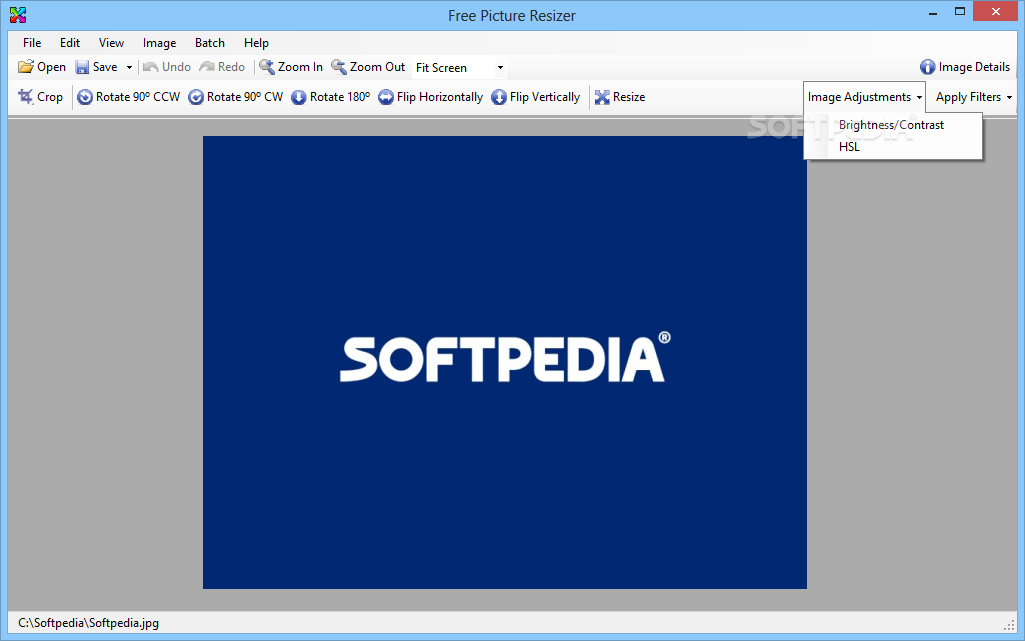Maximize the Free Picture Resizer window
The width and height of the screenshot is (1025, 641).
pos(960,12)
